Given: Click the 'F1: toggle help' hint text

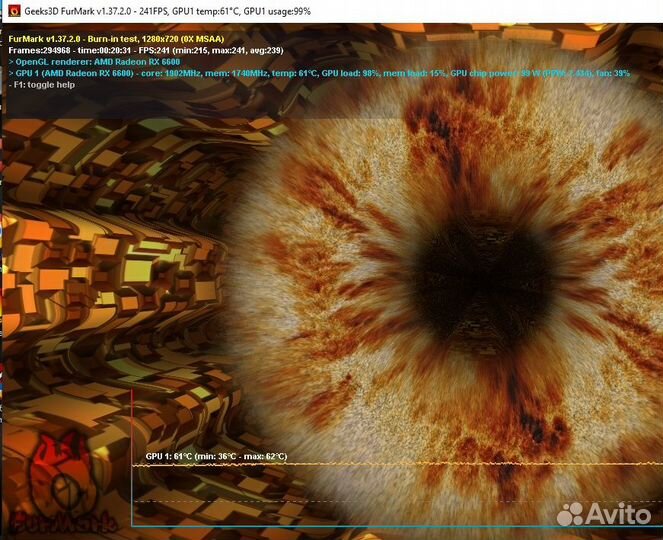Looking at the screenshot, I should [x=42, y=85].
